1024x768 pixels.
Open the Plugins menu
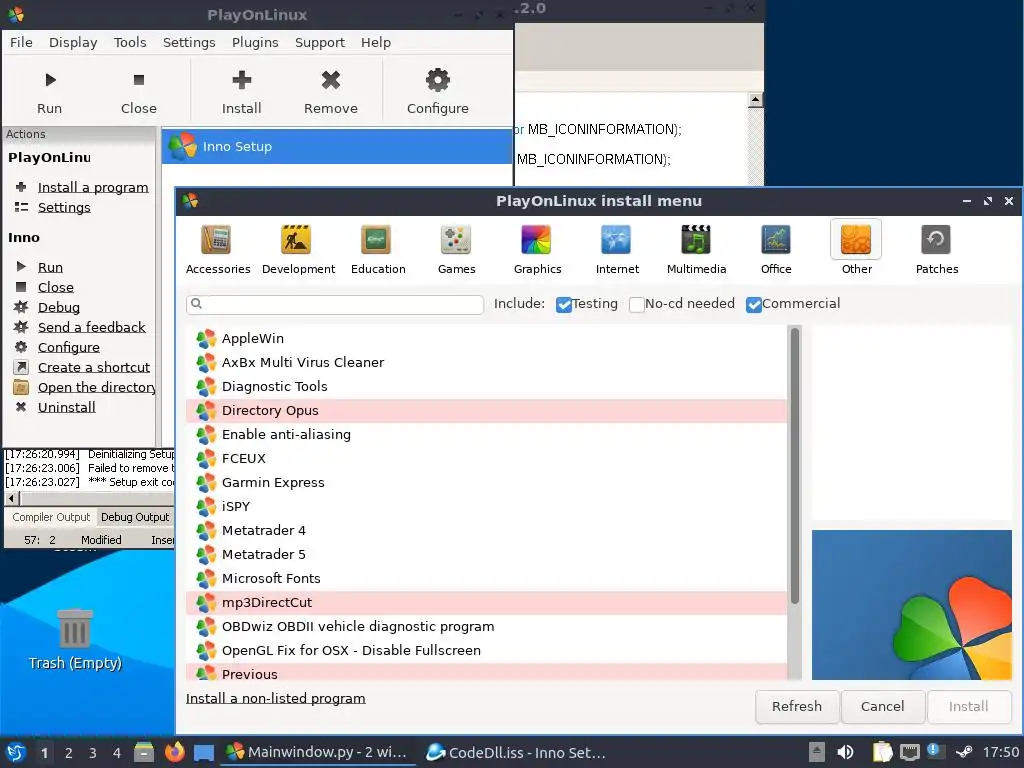tap(255, 42)
